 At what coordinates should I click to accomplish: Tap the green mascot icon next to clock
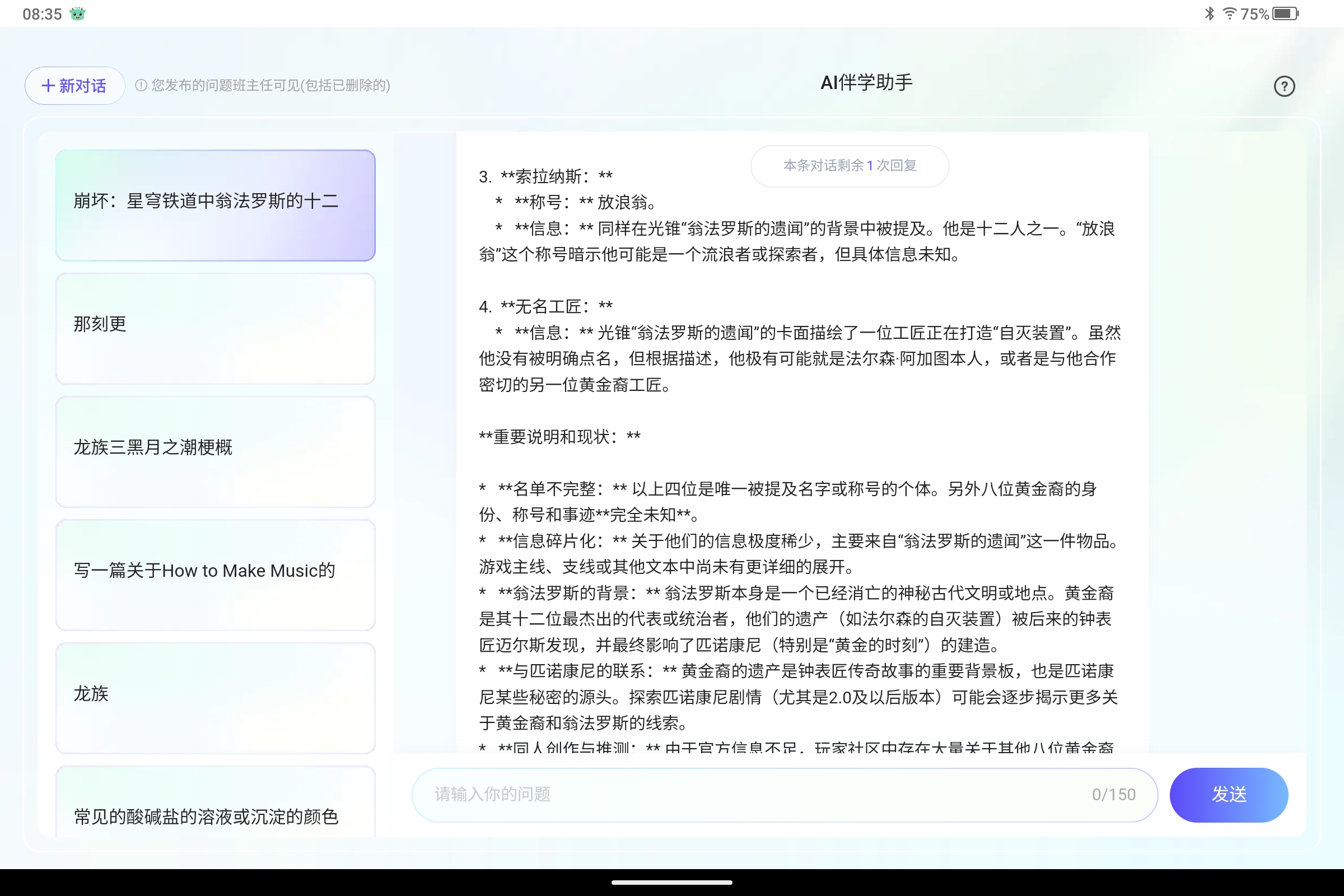pos(78,13)
